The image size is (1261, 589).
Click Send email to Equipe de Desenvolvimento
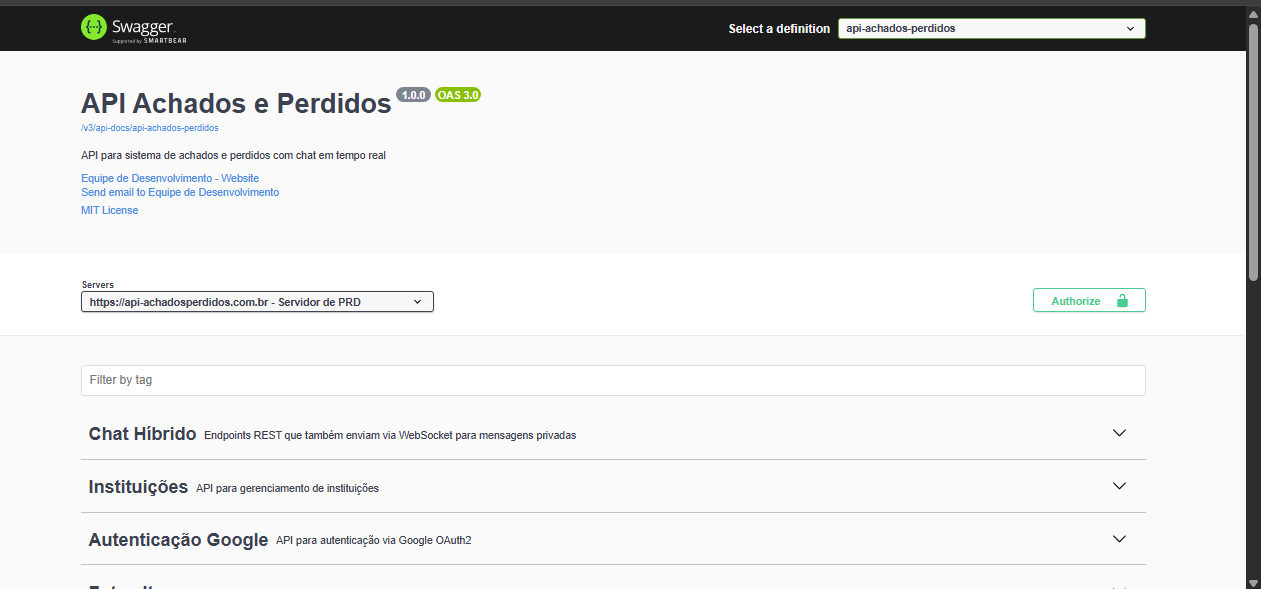[180, 192]
